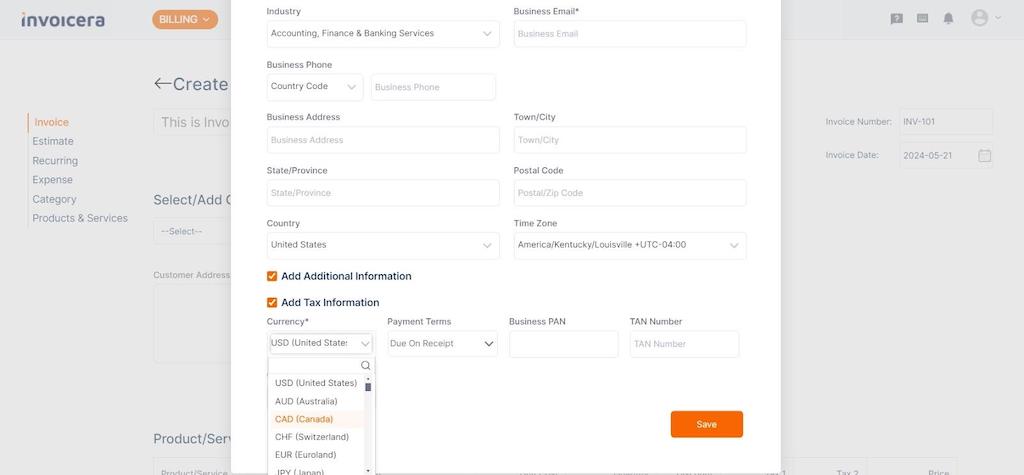Collapse the Currency dropdown

point(321,343)
